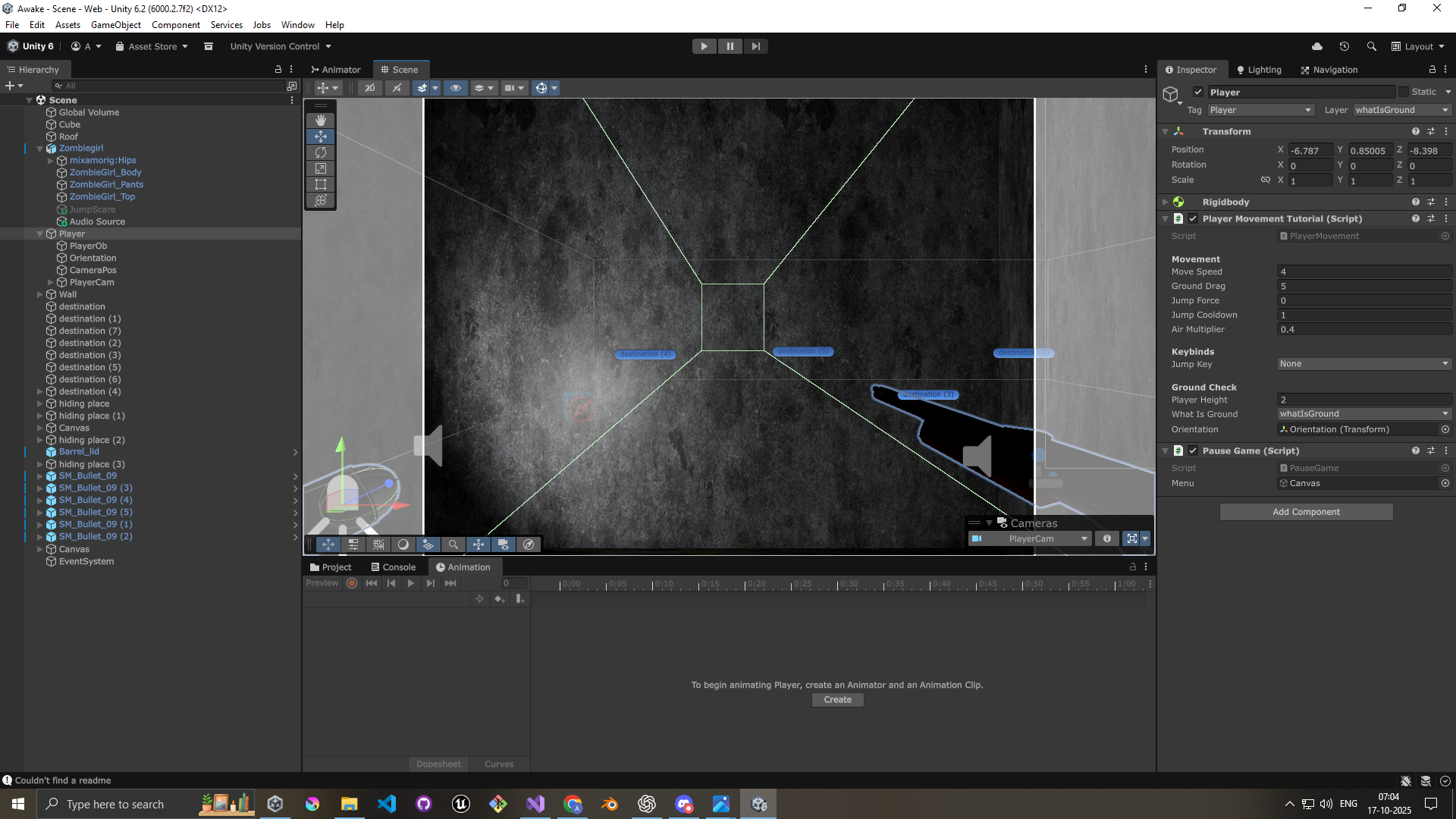Viewport: 1456px width, 819px height.
Task: Toggle the Player object active checkbox
Action: 1198,92
